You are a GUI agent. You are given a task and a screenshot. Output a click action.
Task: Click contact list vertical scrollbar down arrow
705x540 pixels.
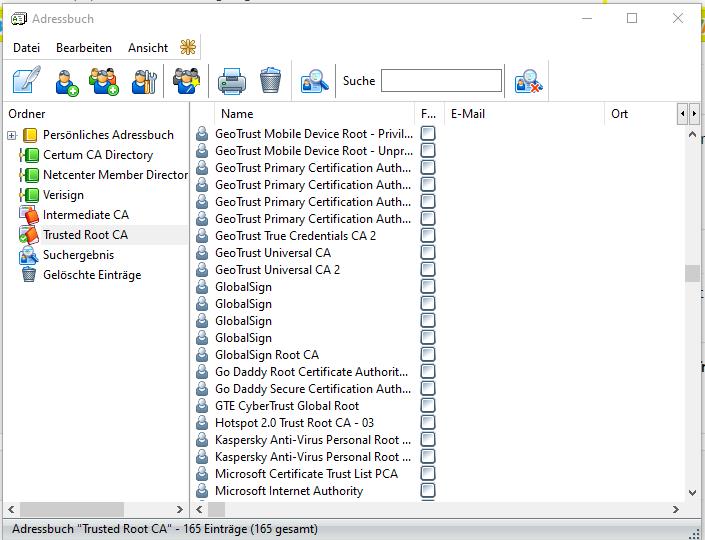(692, 493)
